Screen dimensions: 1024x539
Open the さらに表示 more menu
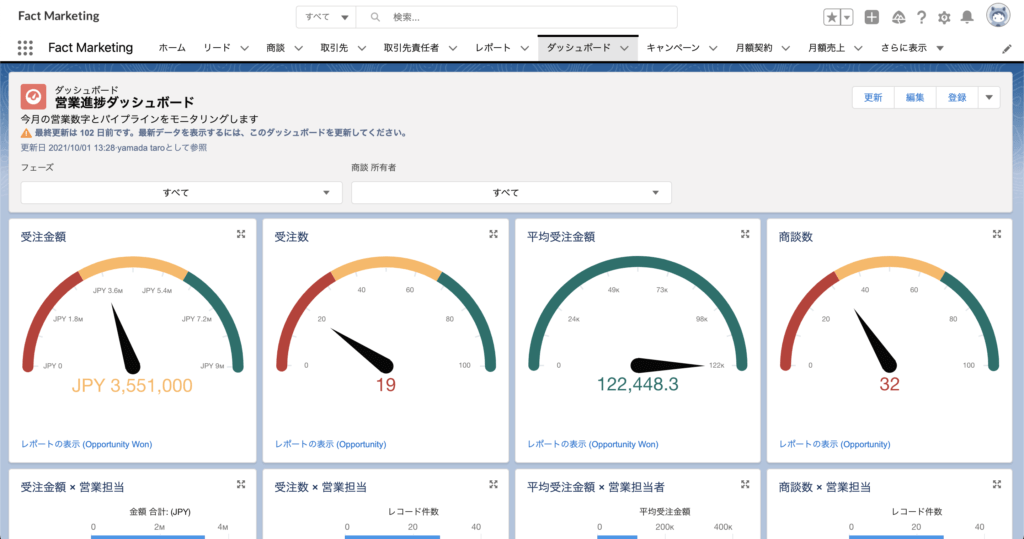click(912, 48)
